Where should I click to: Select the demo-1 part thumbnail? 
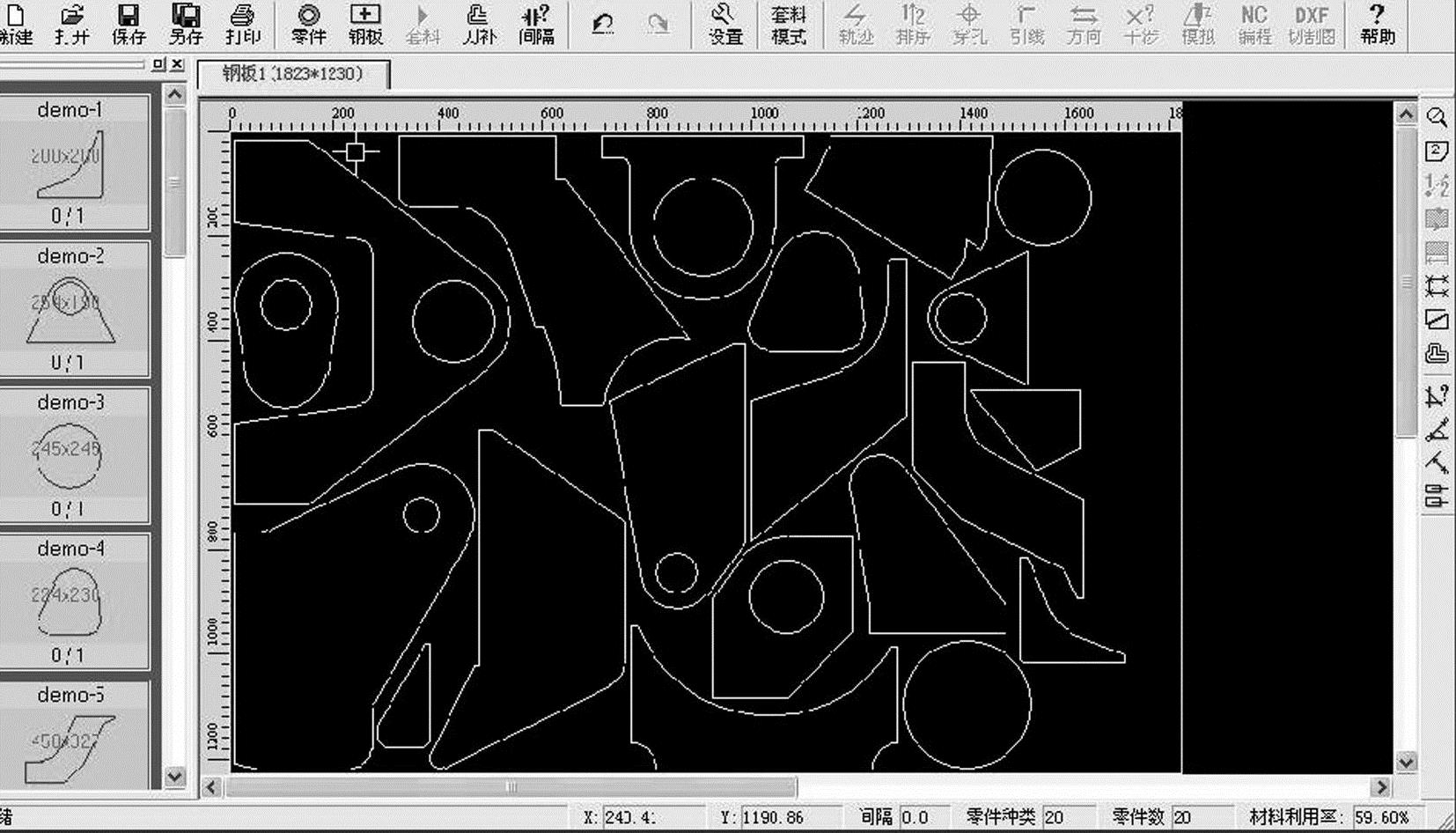pyautogui.click(x=70, y=163)
